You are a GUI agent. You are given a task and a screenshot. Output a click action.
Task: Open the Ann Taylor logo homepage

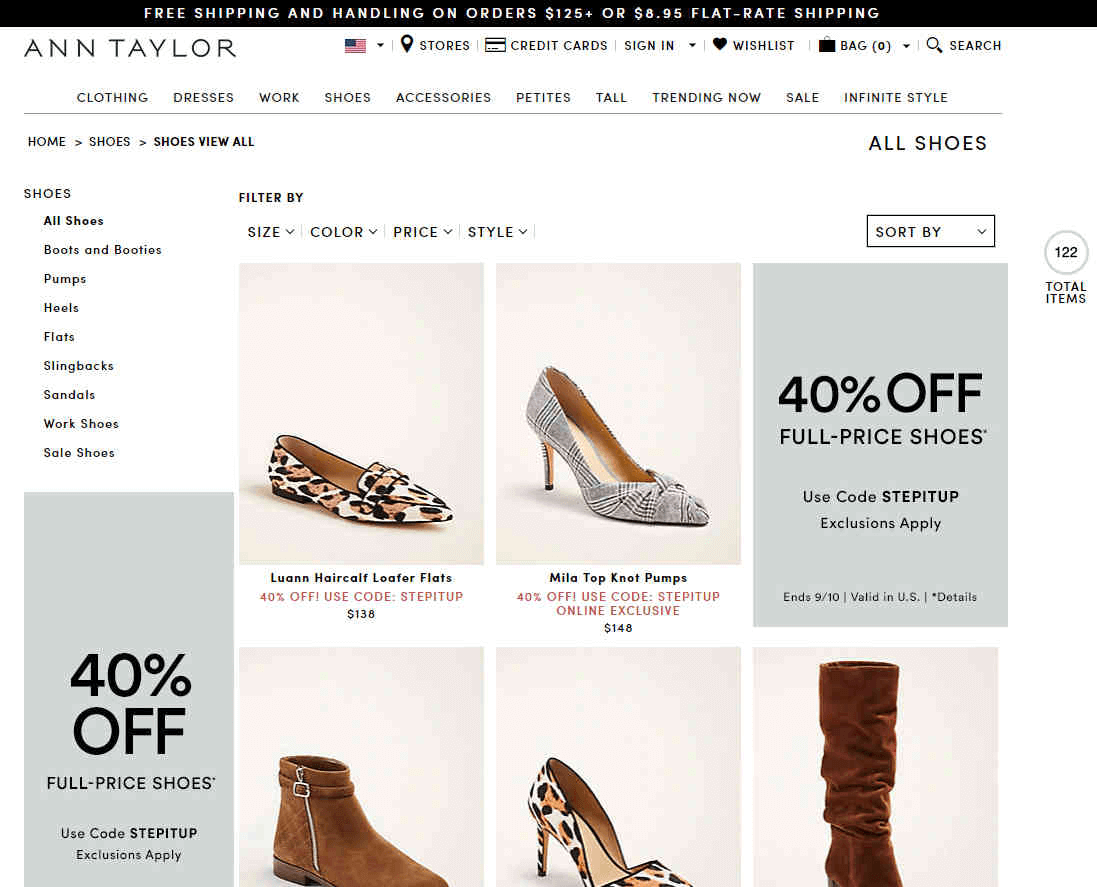click(x=130, y=48)
